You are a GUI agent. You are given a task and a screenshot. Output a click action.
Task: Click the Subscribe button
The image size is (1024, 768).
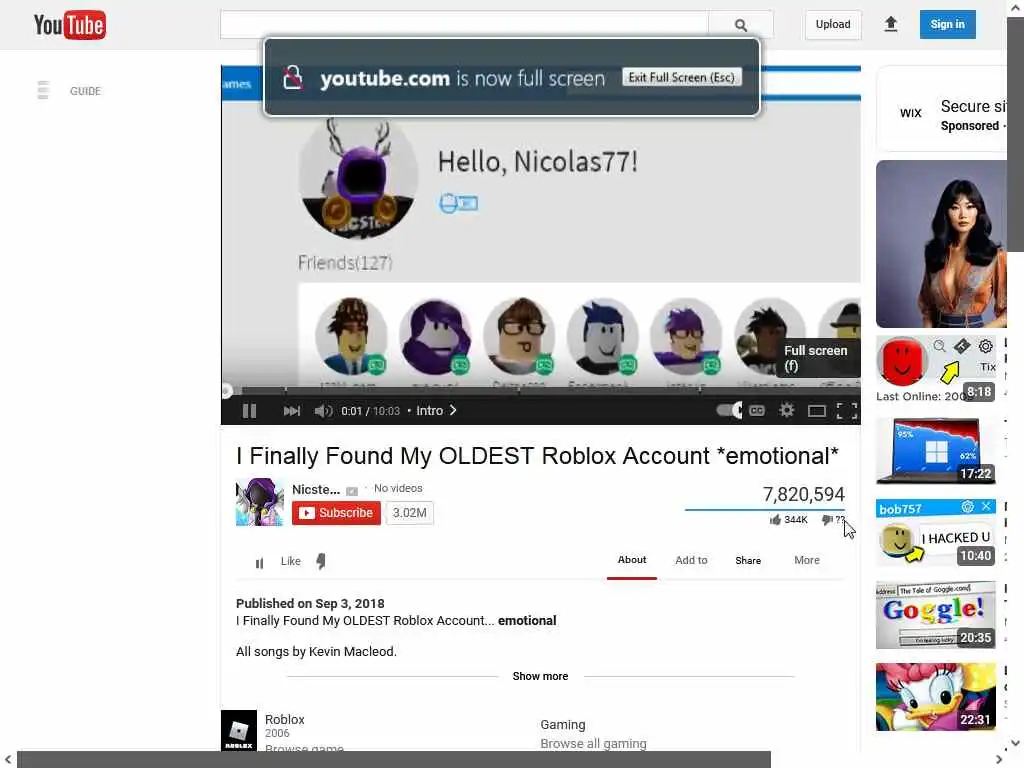tap(336, 513)
